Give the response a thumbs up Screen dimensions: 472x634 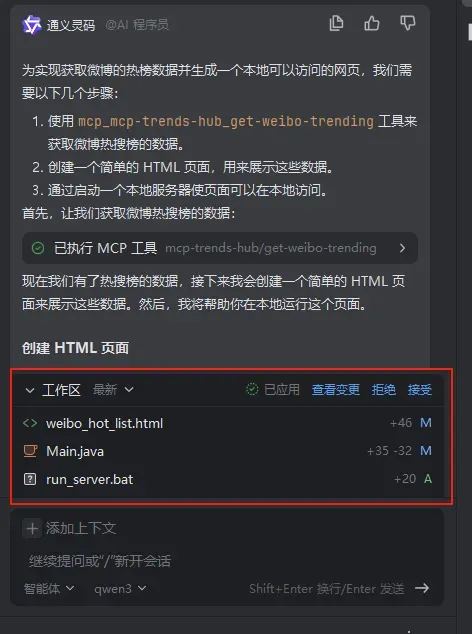point(371,23)
